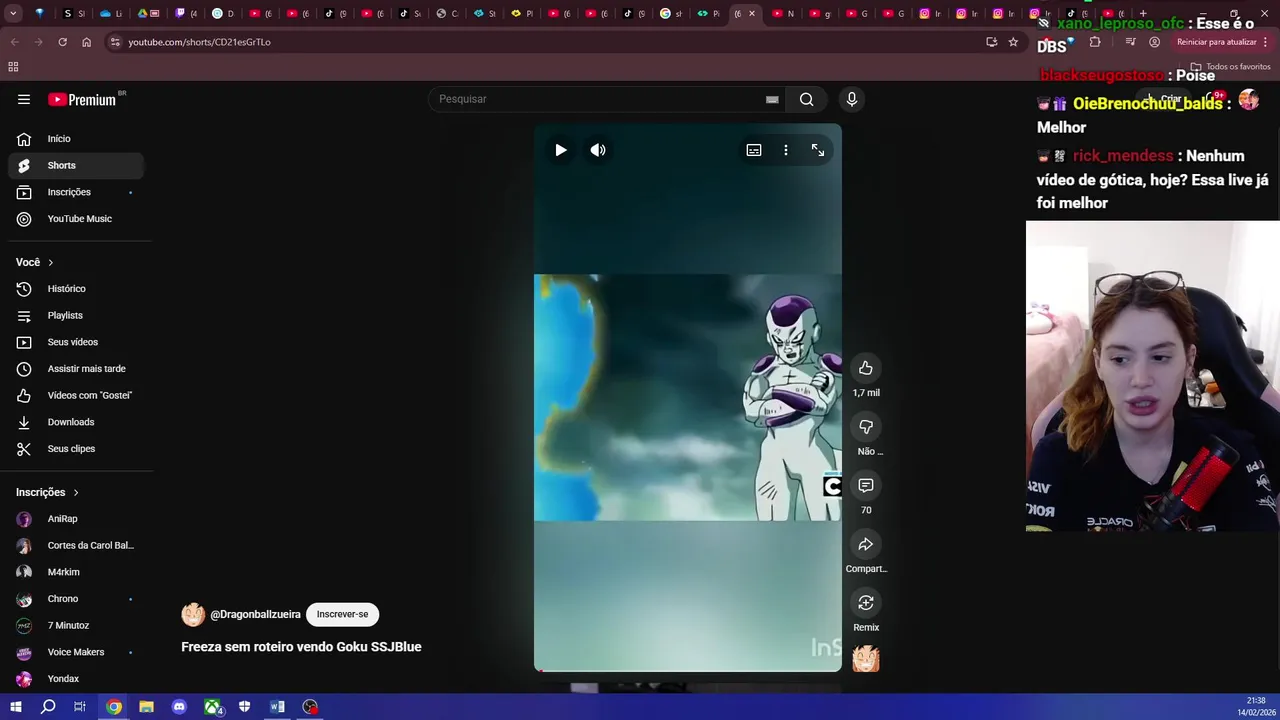Open Xbox app from the taskbar
Screen dimensions: 1280x720
tap(212, 707)
